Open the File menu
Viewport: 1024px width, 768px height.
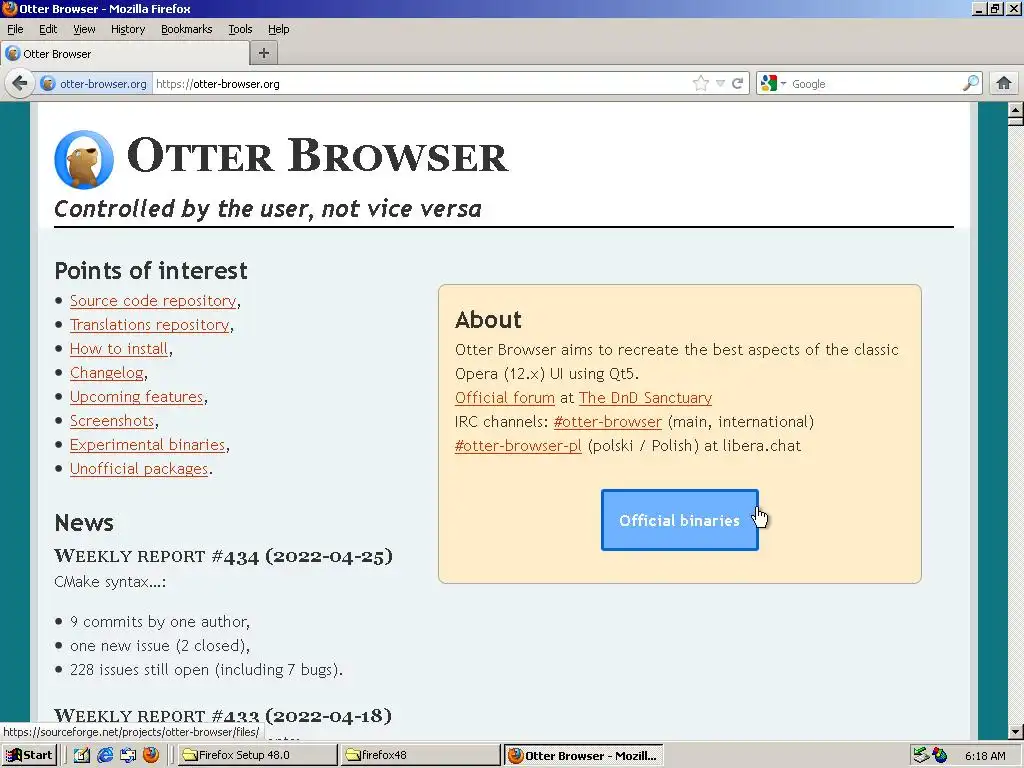click(15, 29)
